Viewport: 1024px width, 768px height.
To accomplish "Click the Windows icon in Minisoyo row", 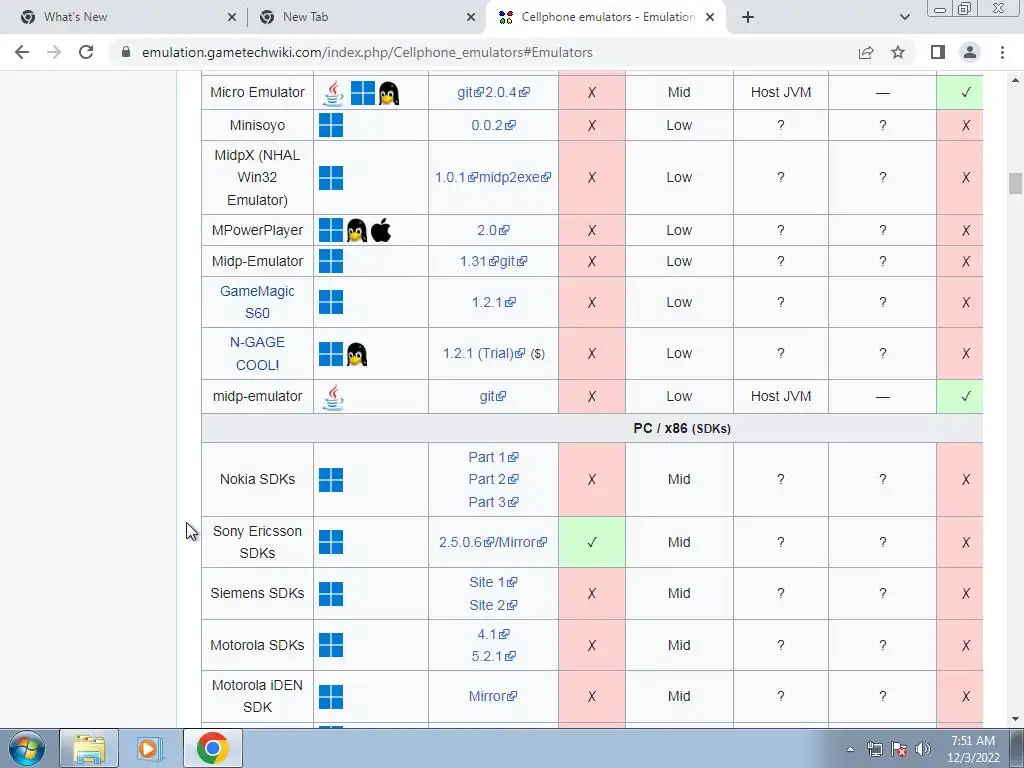I will (331, 125).
